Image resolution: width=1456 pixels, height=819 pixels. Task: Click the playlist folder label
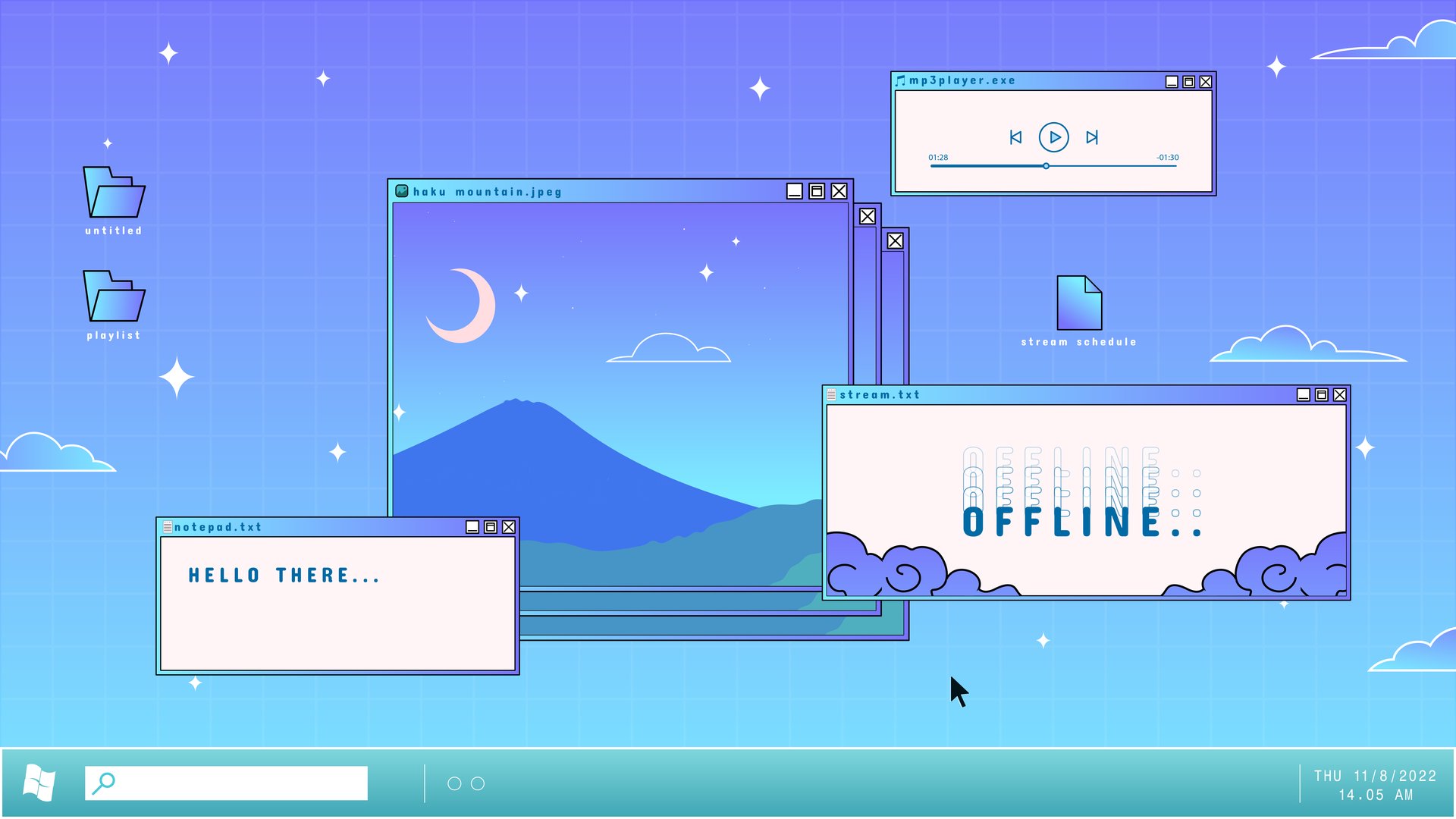click(x=114, y=335)
